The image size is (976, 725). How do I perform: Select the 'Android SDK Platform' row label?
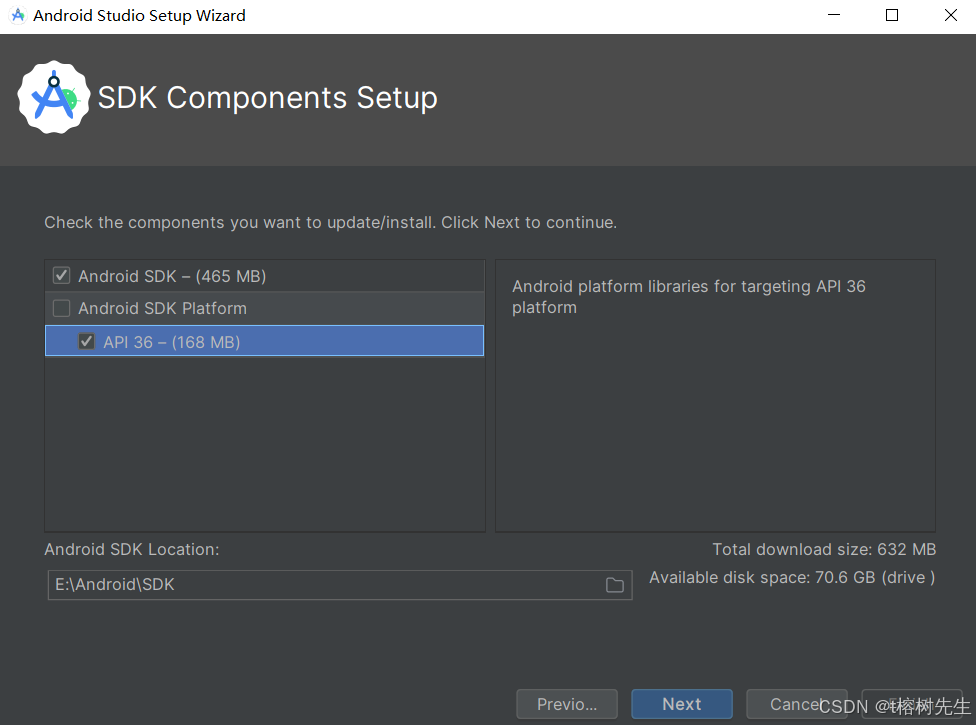(x=162, y=308)
